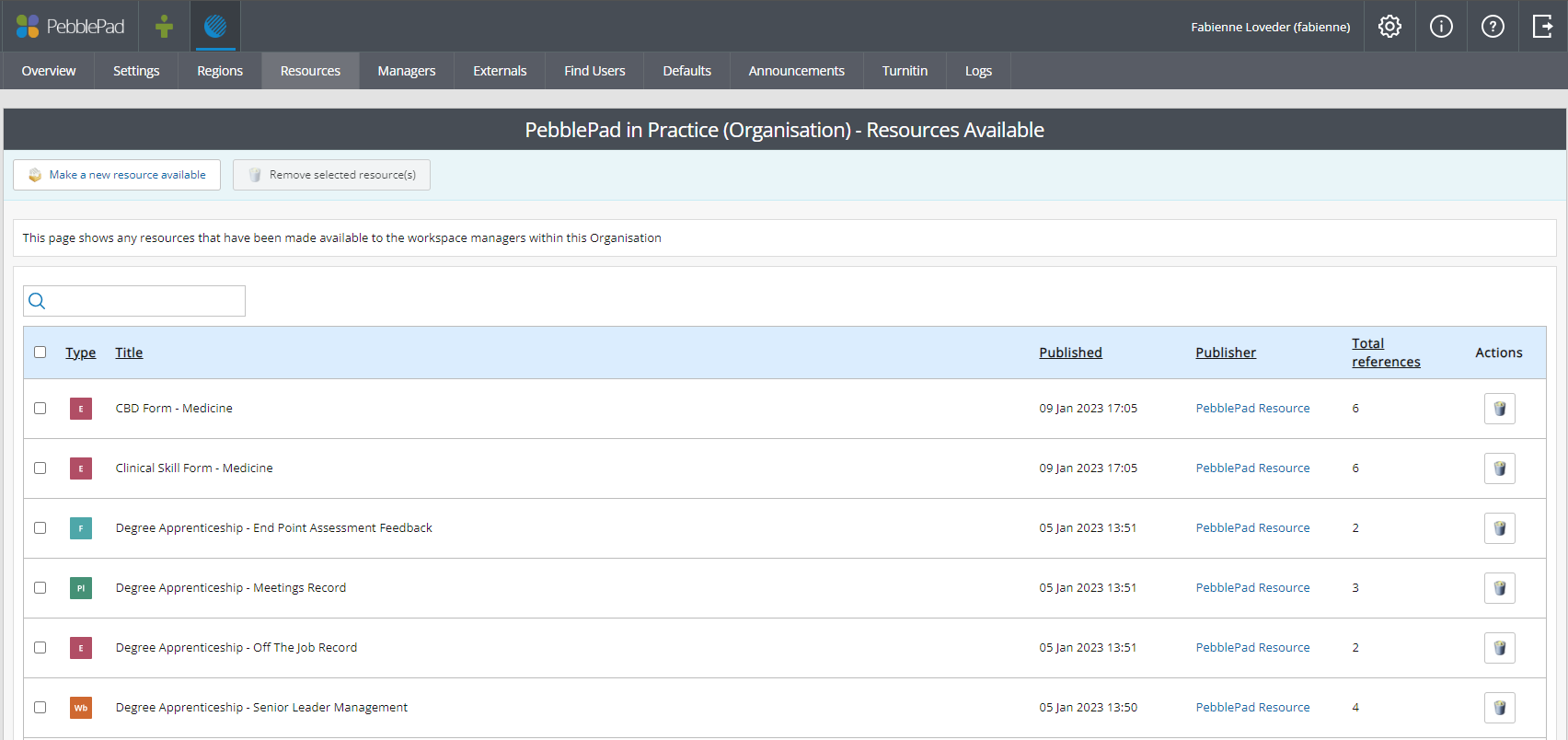Screen dimensions: 1568x740
Task: Sort table by Title column
Action: click(x=129, y=353)
